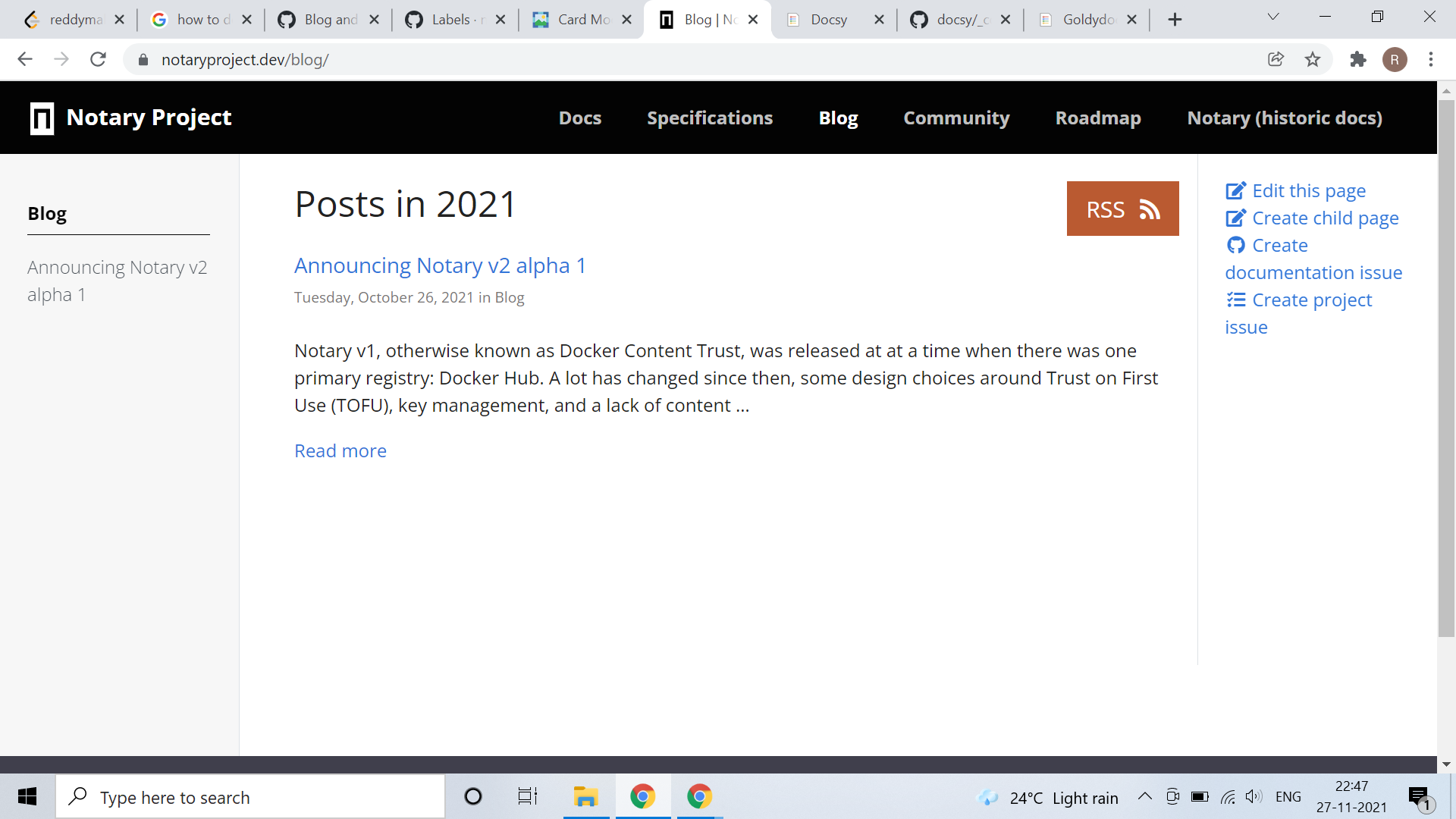Click the page reload icon
Image resolution: width=1456 pixels, height=819 pixels.
coord(98,59)
